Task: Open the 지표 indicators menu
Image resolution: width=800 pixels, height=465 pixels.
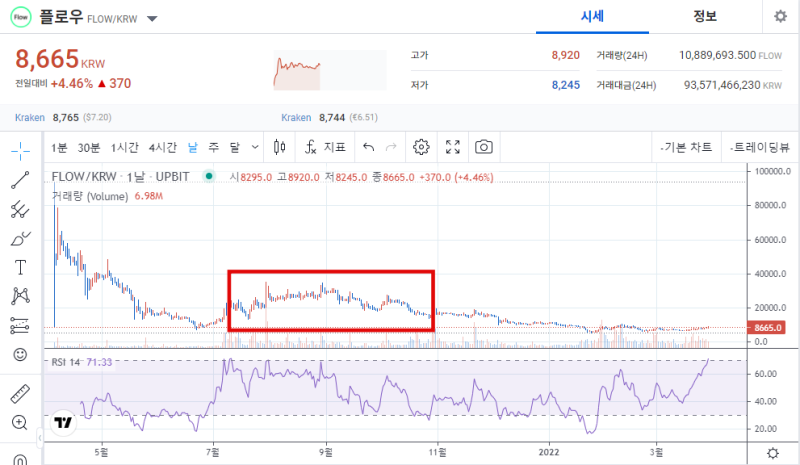Action: click(325, 148)
